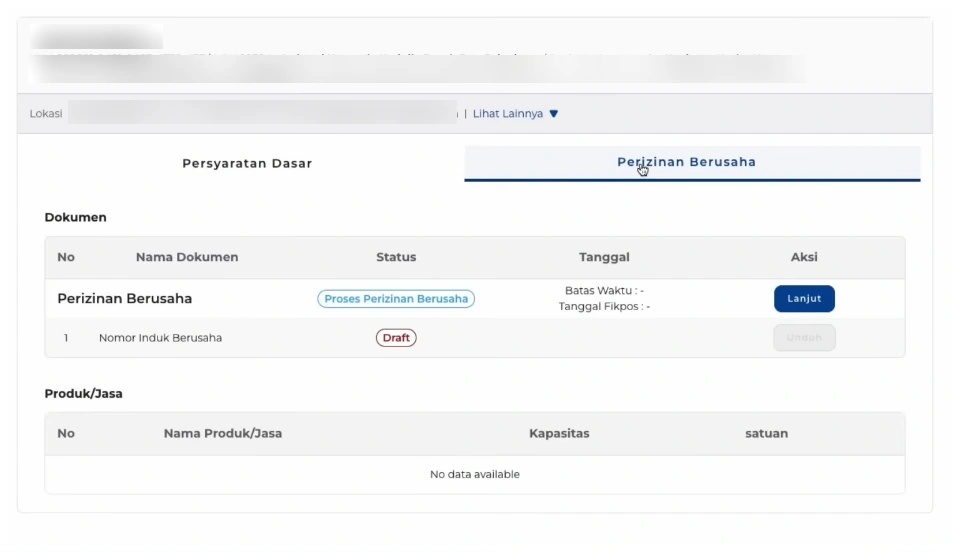961x552 pixels.
Task: Click the greyed-out Unduh button
Action: 804,338
